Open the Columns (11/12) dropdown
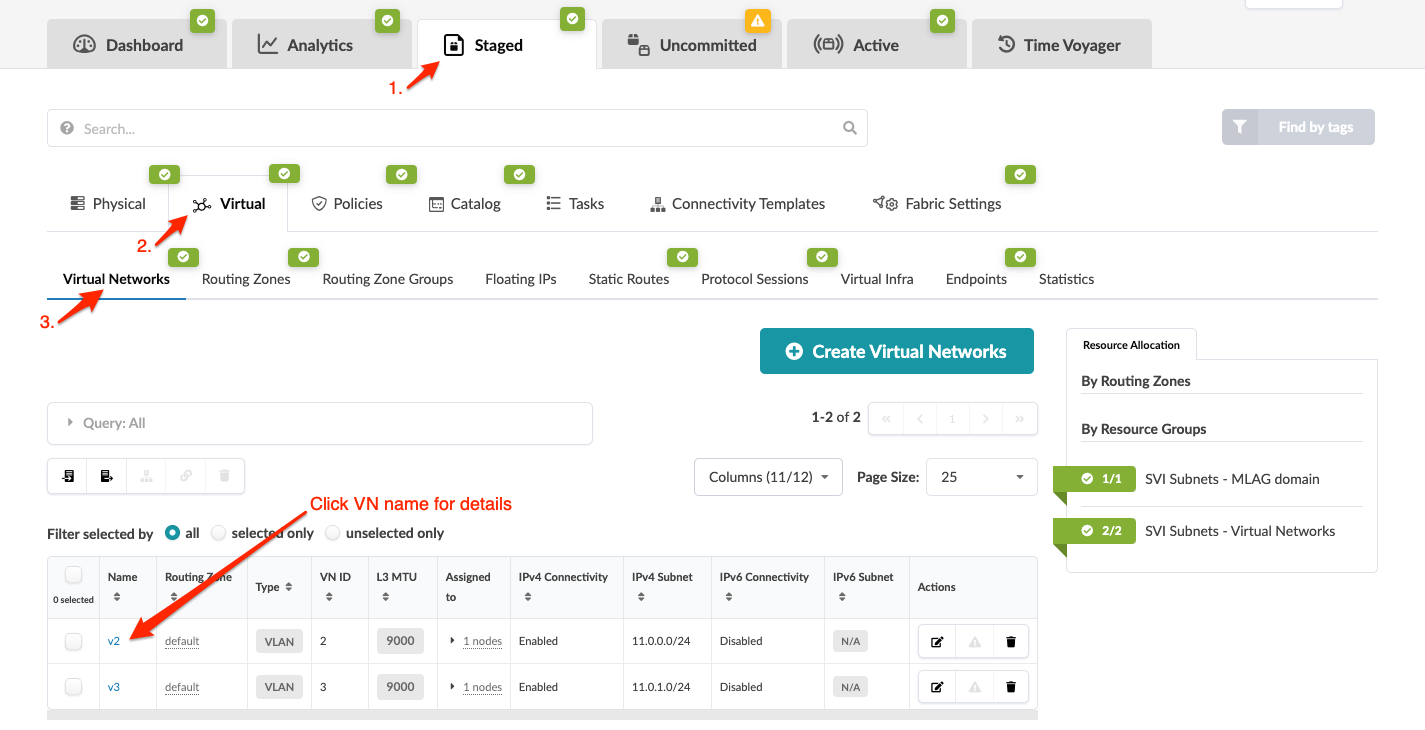This screenshot has height=730, width=1425. tap(768, 477)
